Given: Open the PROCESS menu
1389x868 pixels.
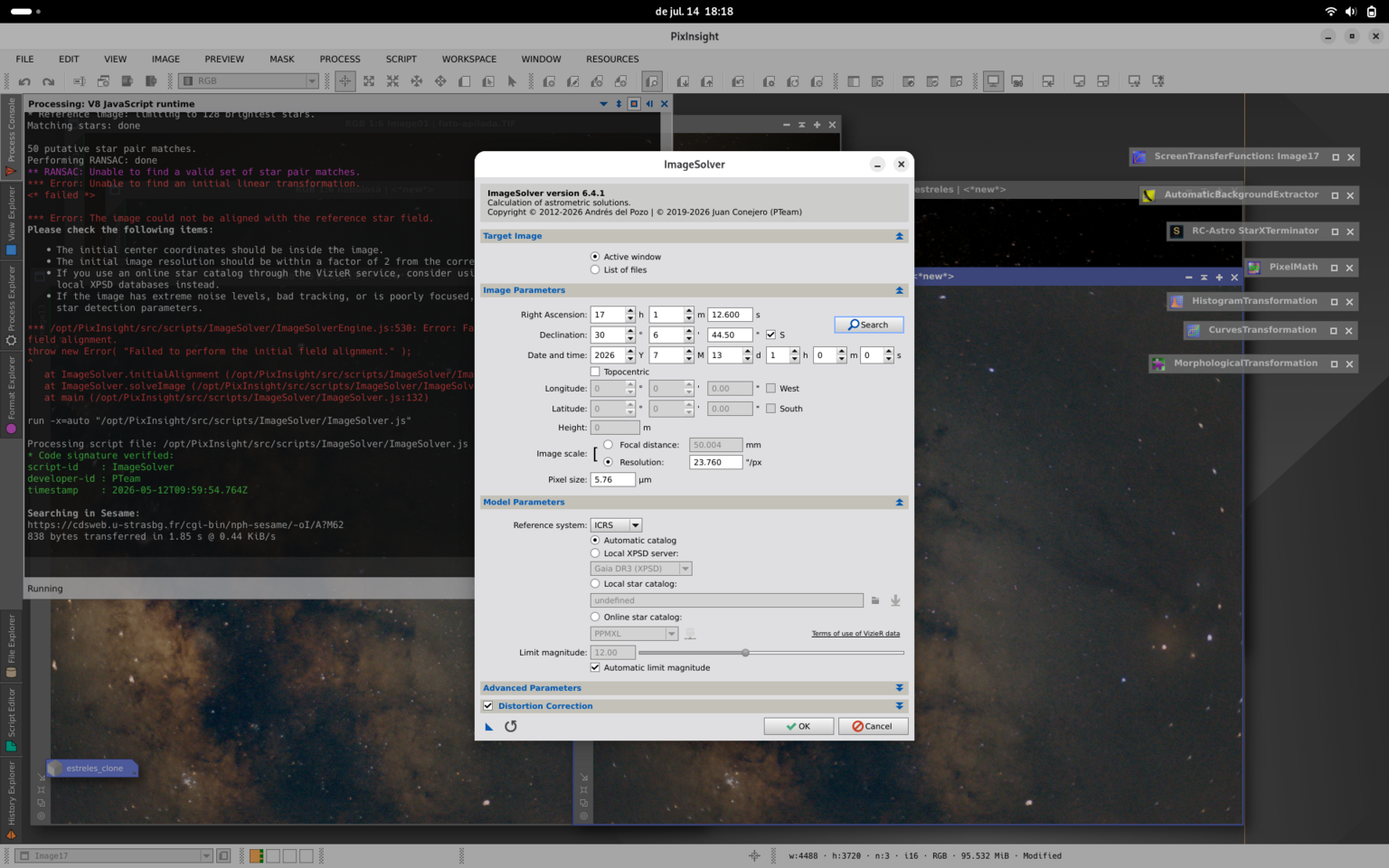Looking at the screenshot, I should click(x=340, y=59).
